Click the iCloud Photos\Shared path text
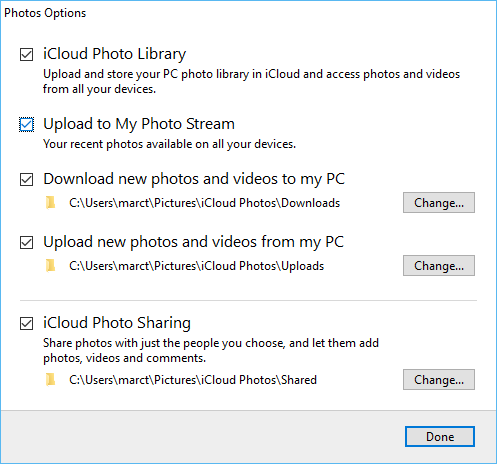Screen dimensions: 497x464 (193, 380)
